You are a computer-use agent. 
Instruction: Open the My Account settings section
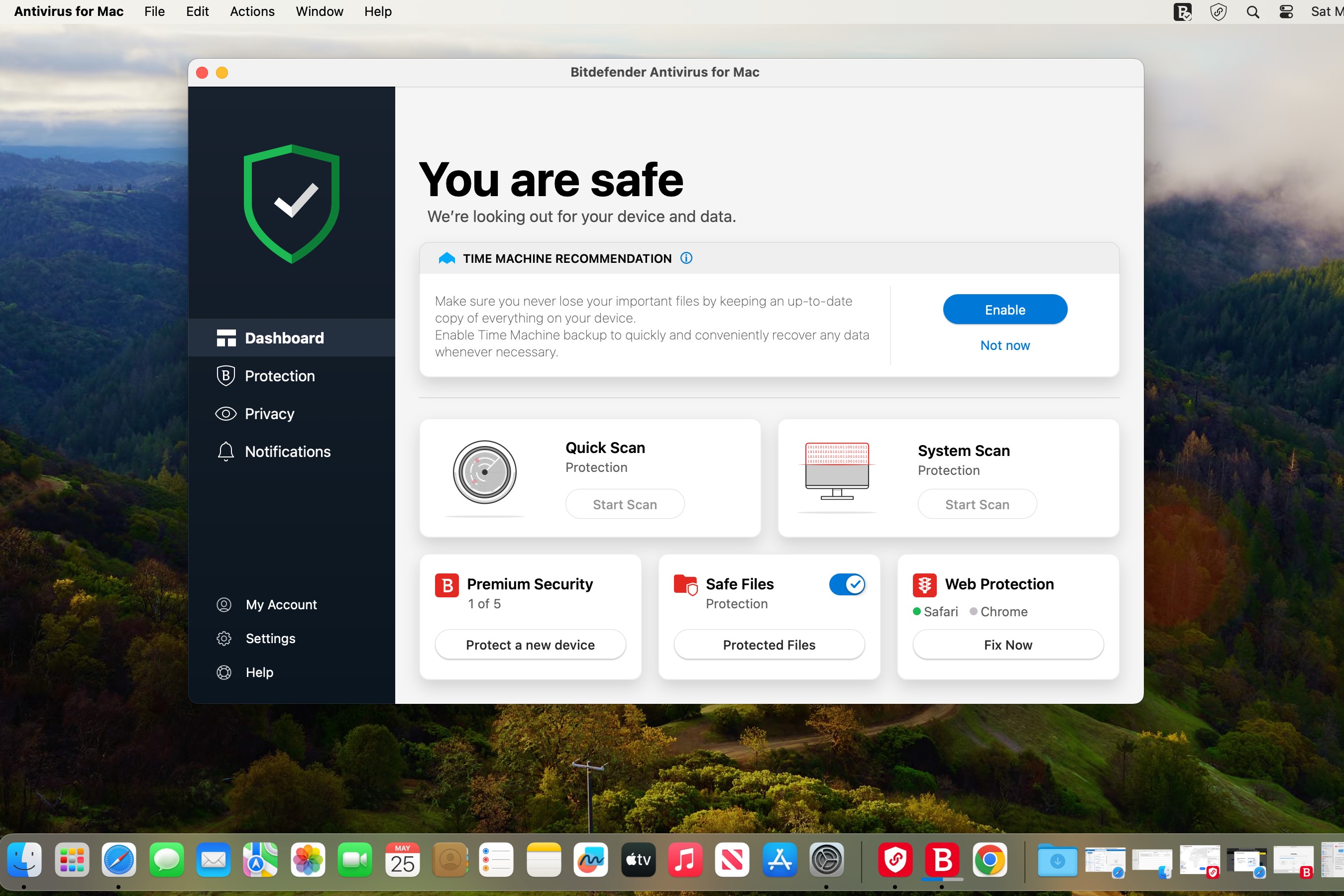point(281,603)
